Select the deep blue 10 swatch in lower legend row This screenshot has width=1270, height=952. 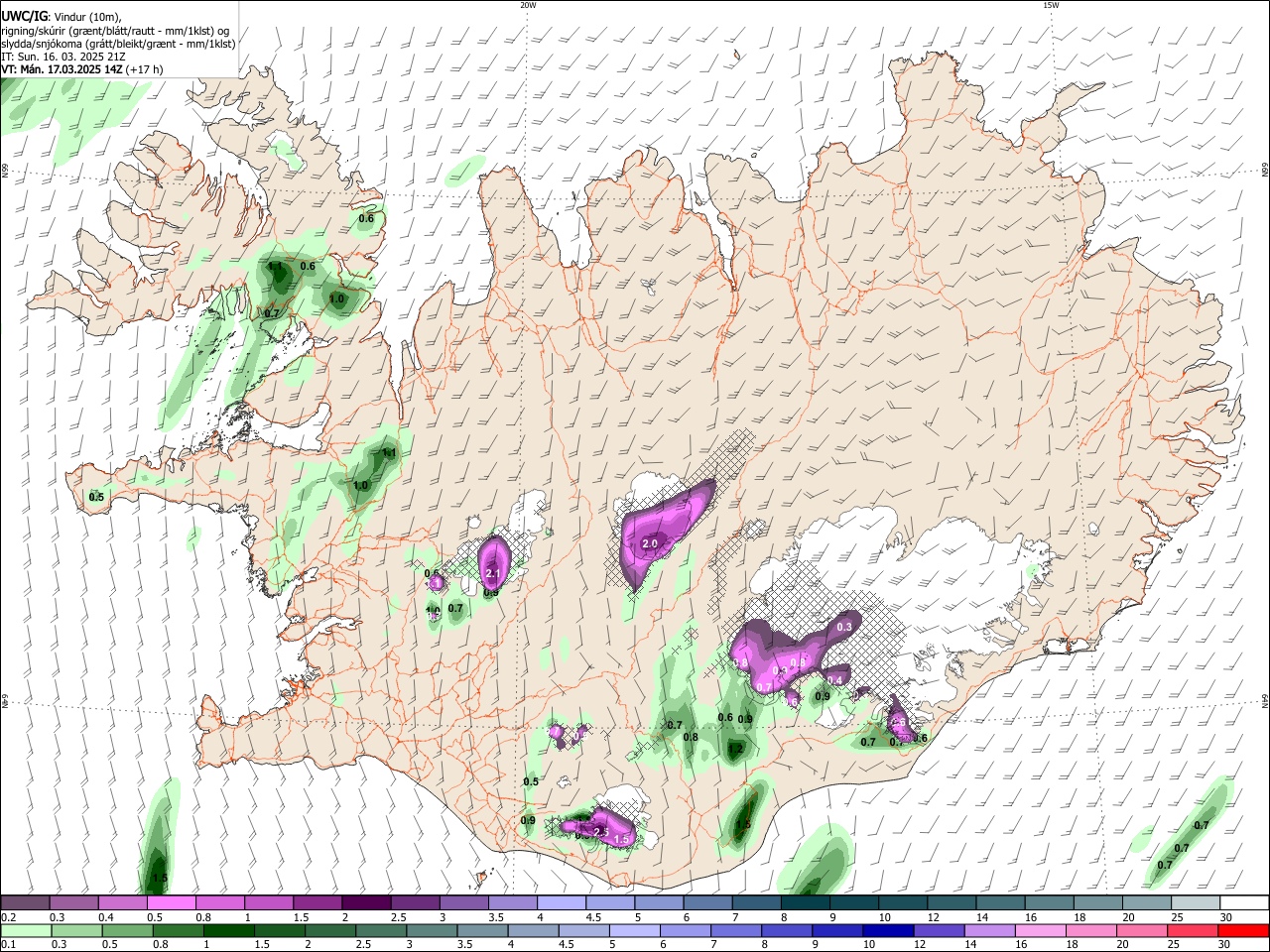[x=888, y=930]
